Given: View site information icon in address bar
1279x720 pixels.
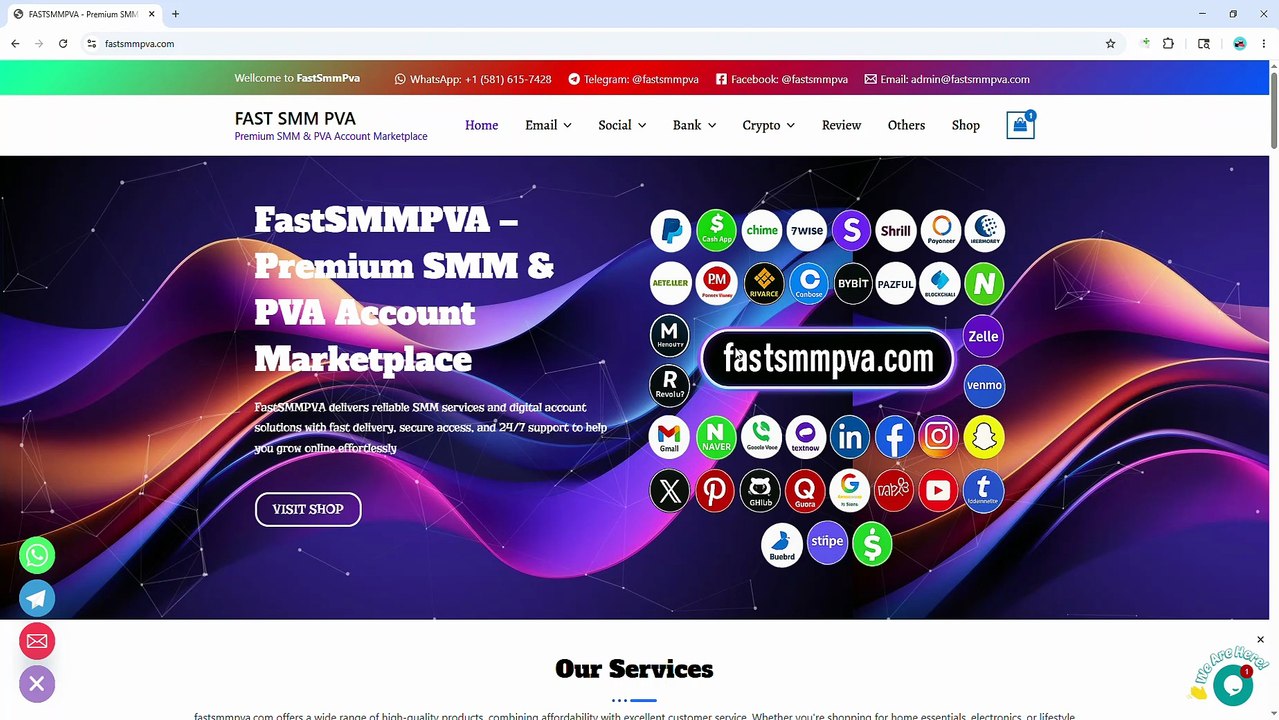Looking at the screenshot, I should click(x=91, y=44).
